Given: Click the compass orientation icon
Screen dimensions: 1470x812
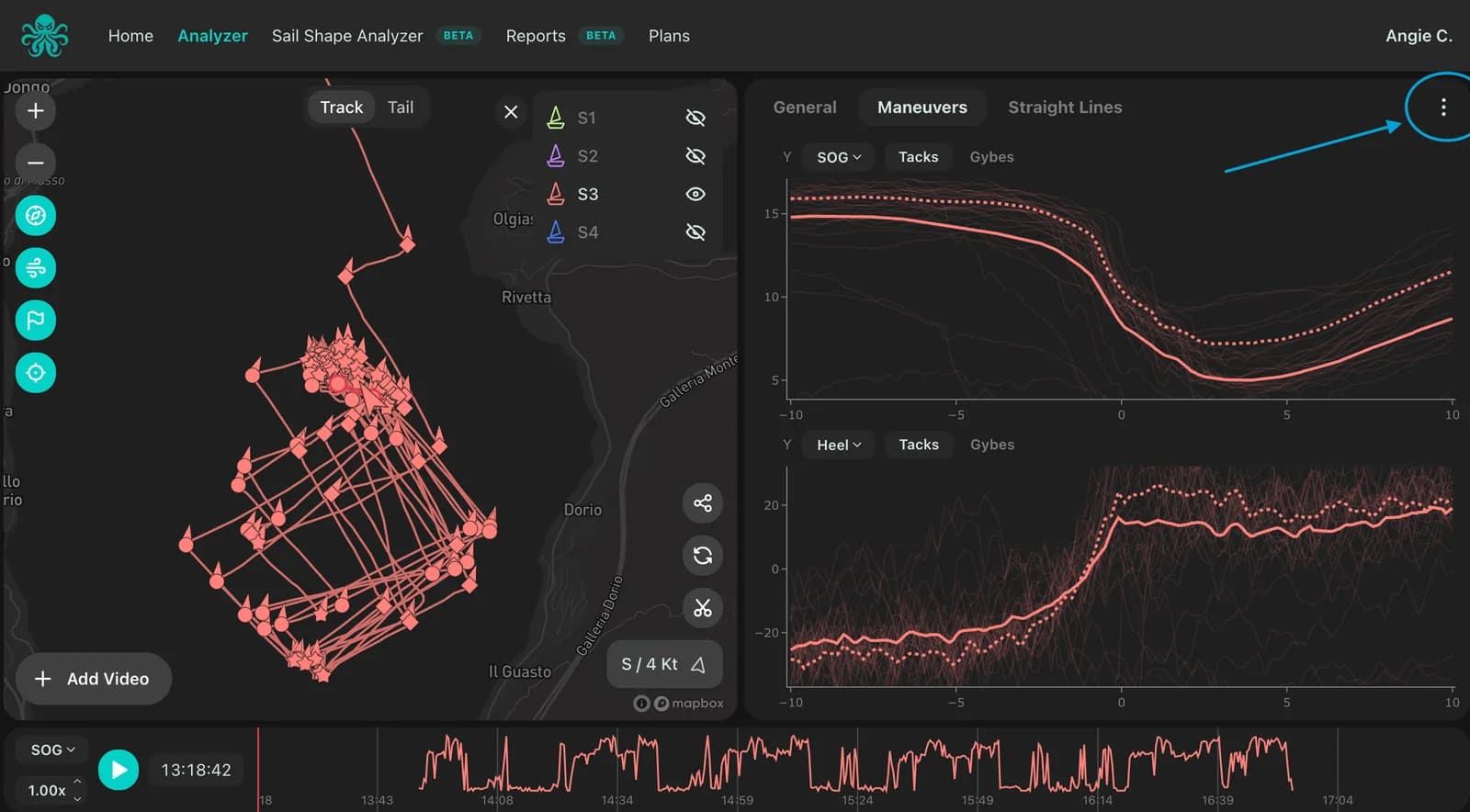Looking at the screenshot, I should [36, 216].
